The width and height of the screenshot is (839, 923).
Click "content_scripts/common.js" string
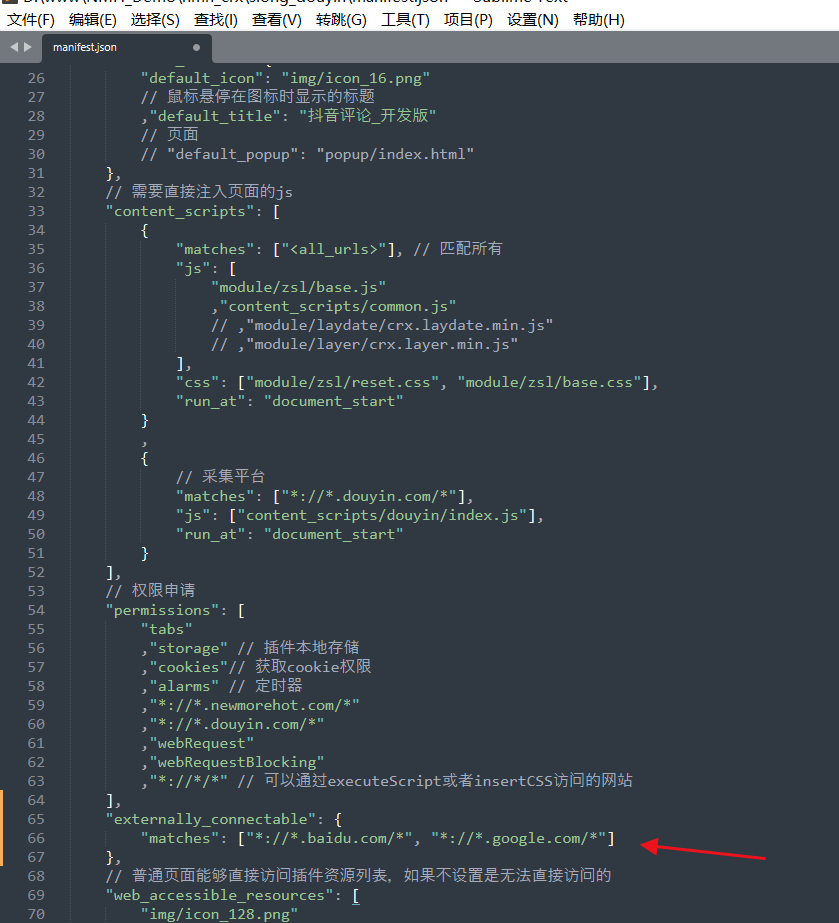pos(338,306)
